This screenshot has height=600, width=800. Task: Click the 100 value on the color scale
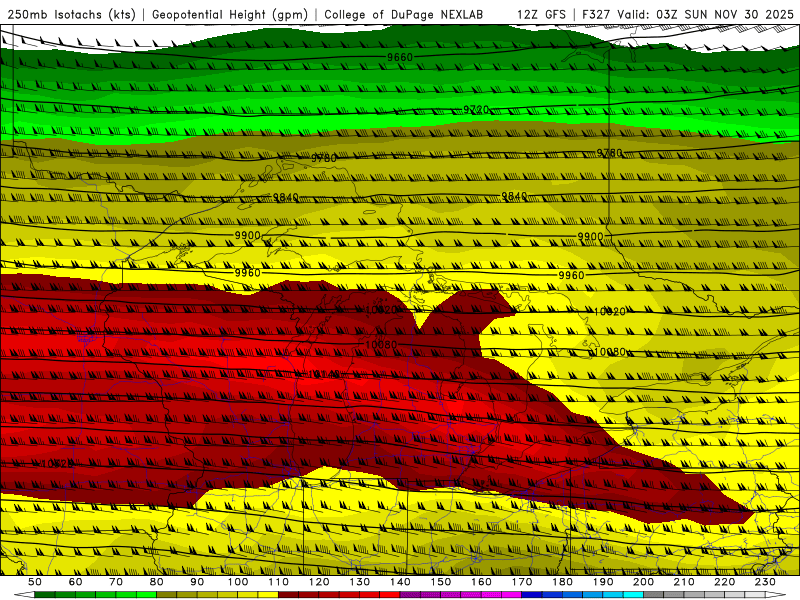click(x=238, y=582)
